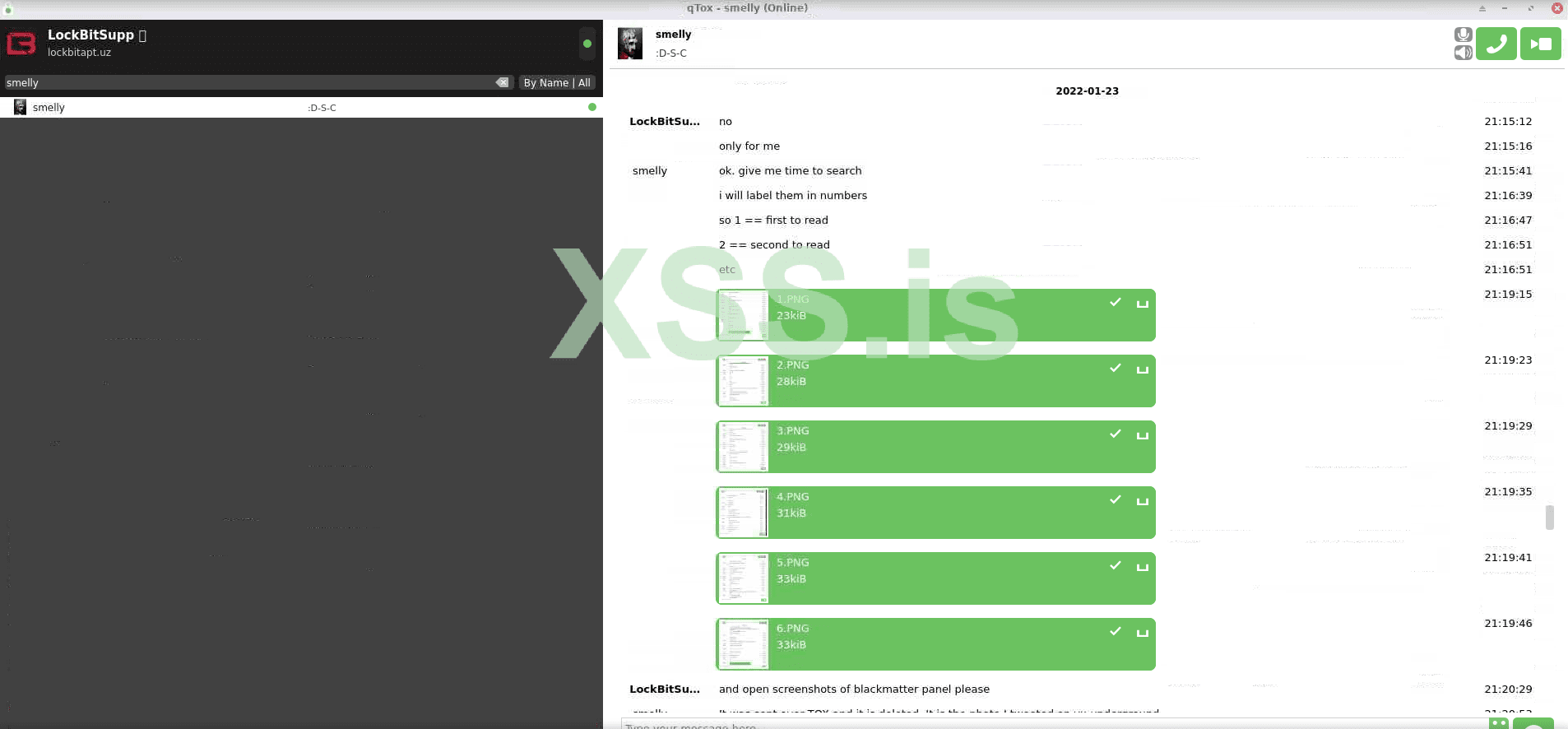
Task: Start a video call with smelly
Action: [x=1540, y=44]
